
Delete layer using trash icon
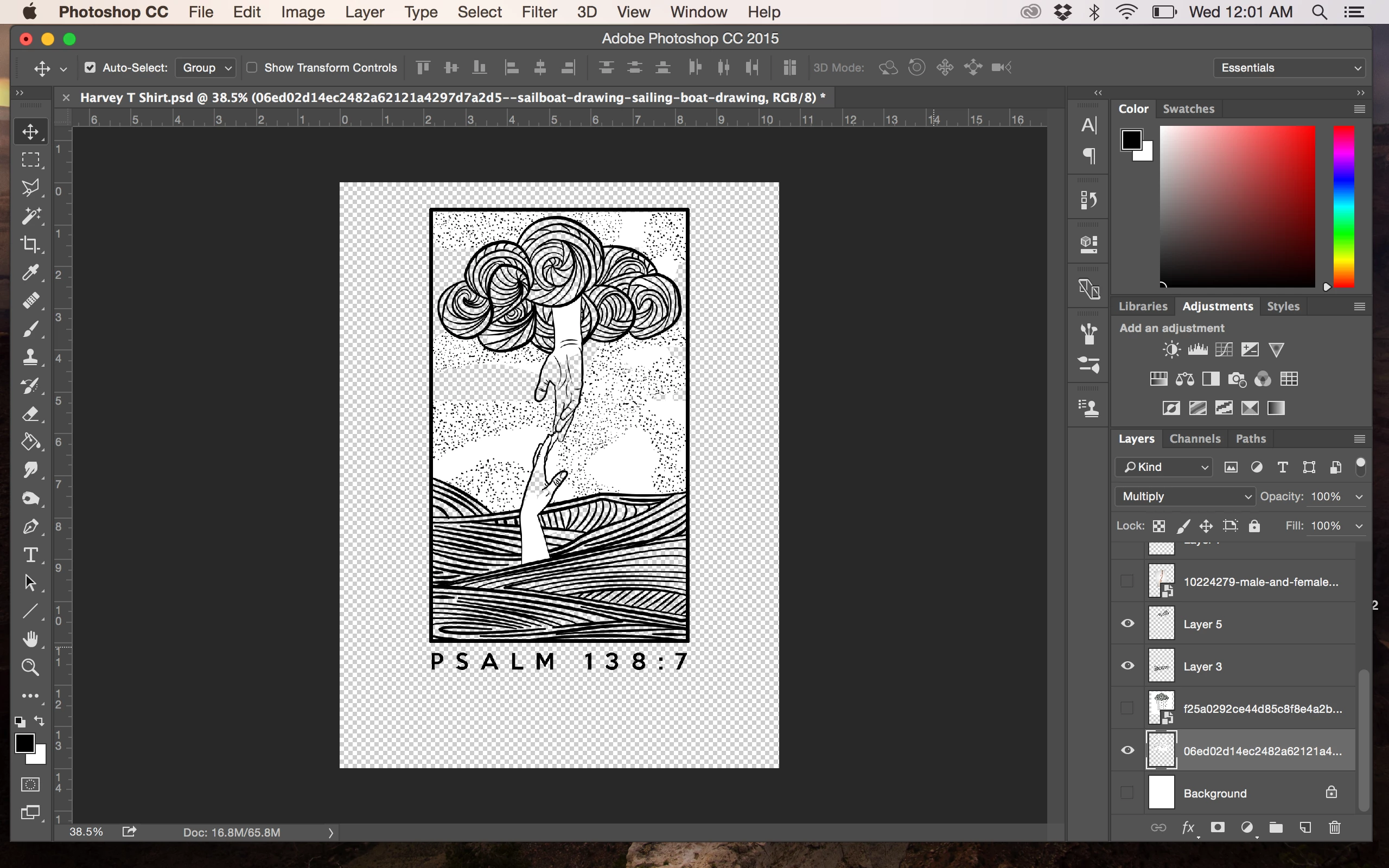click(1335, 827)
